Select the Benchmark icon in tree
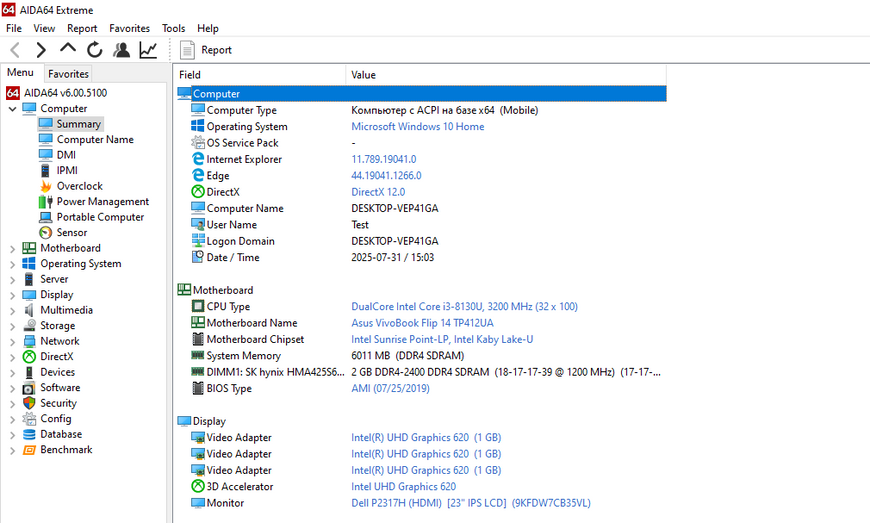The image size is (870, 523). pos(29,450)
